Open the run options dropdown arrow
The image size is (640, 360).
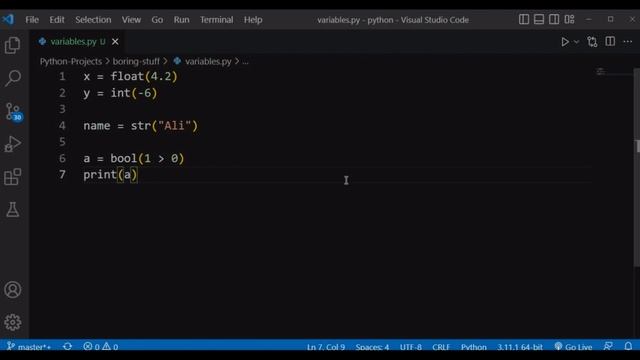(576, 42)
